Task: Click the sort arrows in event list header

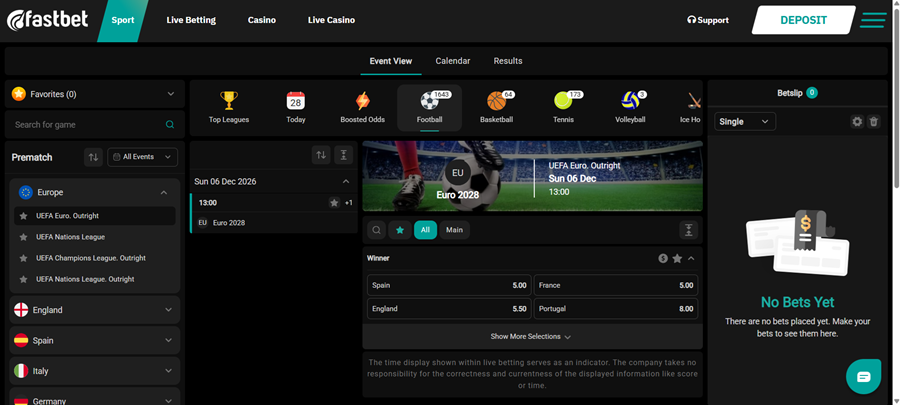Action: tap(321, 154)
